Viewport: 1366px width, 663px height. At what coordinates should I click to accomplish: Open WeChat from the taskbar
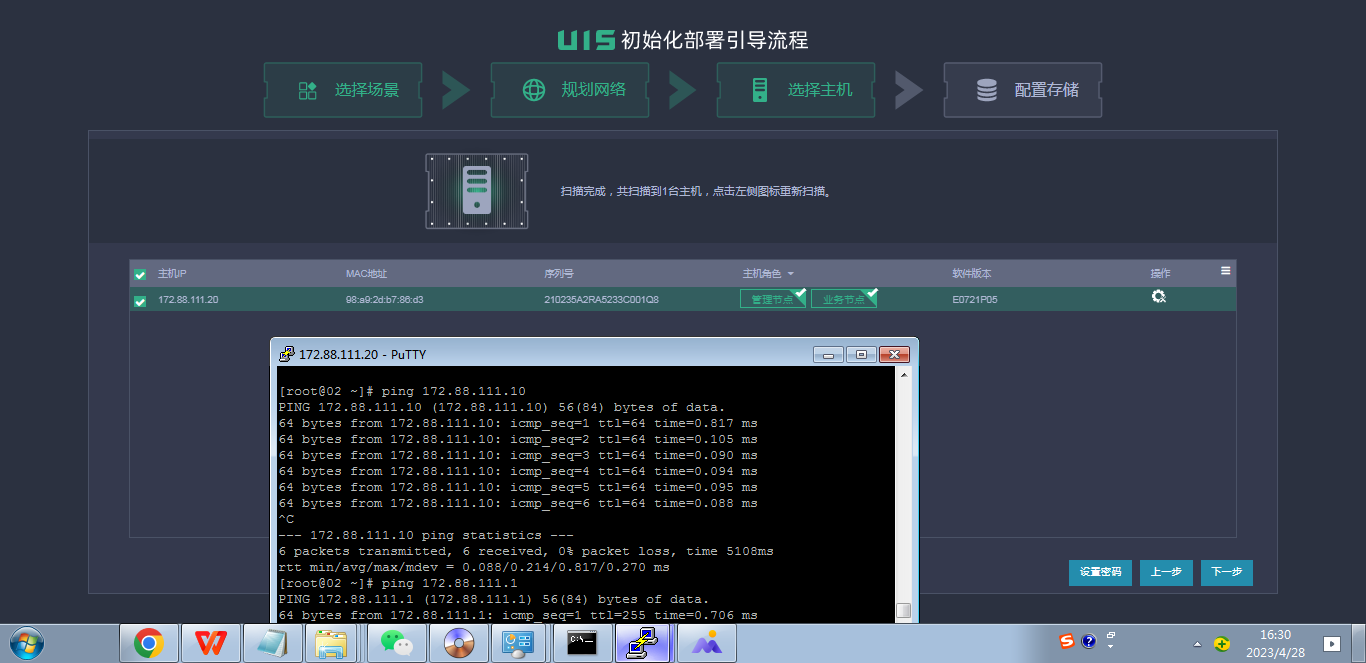(397, 643)
